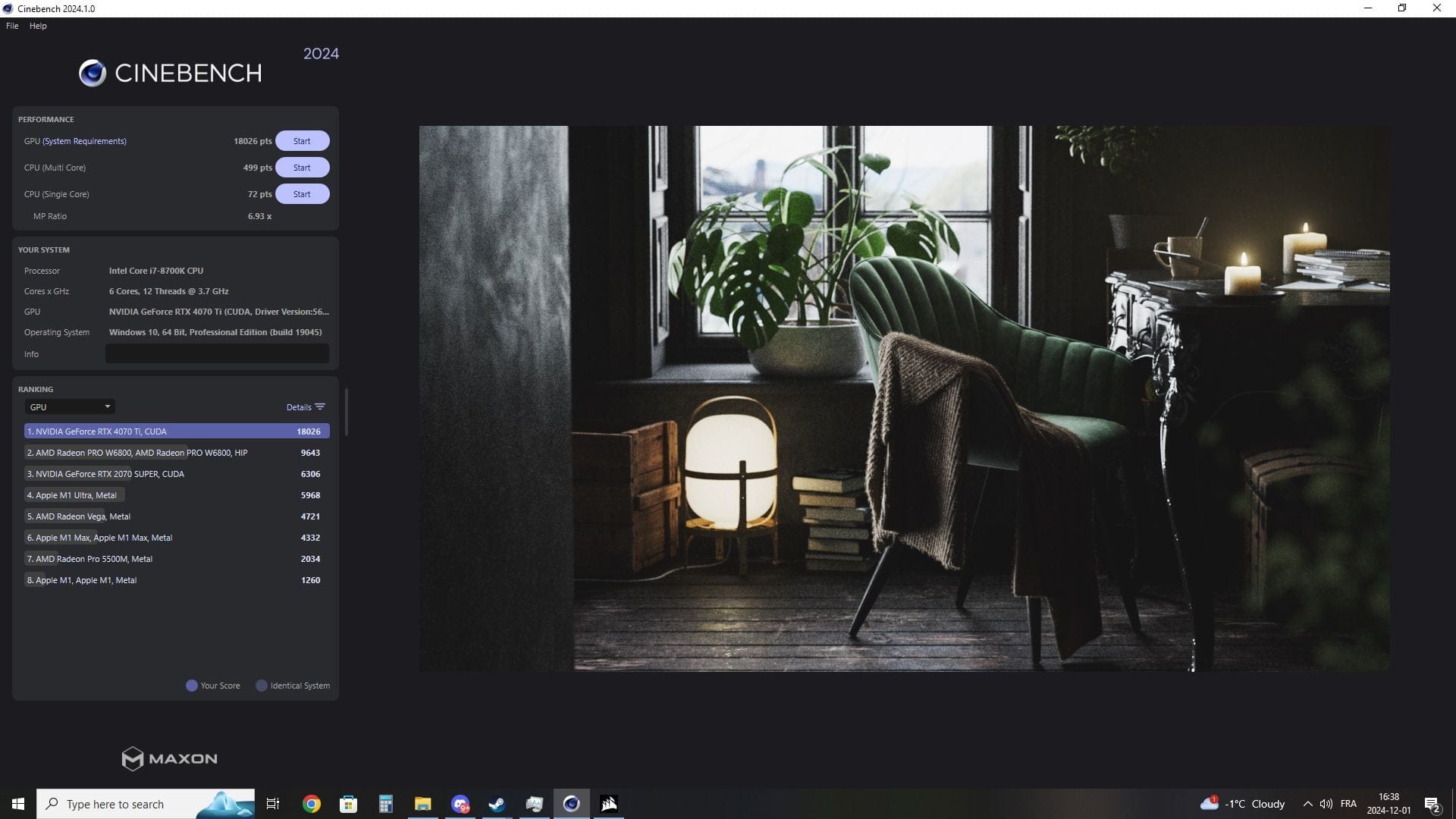Click the left panel vertical scrollbar
1456x819 pixels.
[x=347, y=413]
